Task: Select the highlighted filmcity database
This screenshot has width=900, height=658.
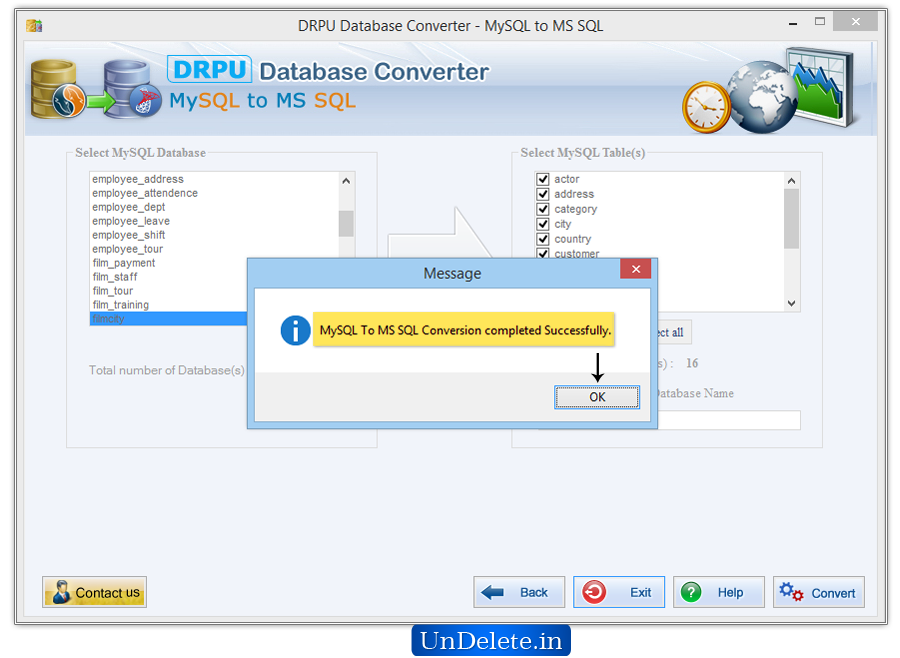Action: point(169,319)
